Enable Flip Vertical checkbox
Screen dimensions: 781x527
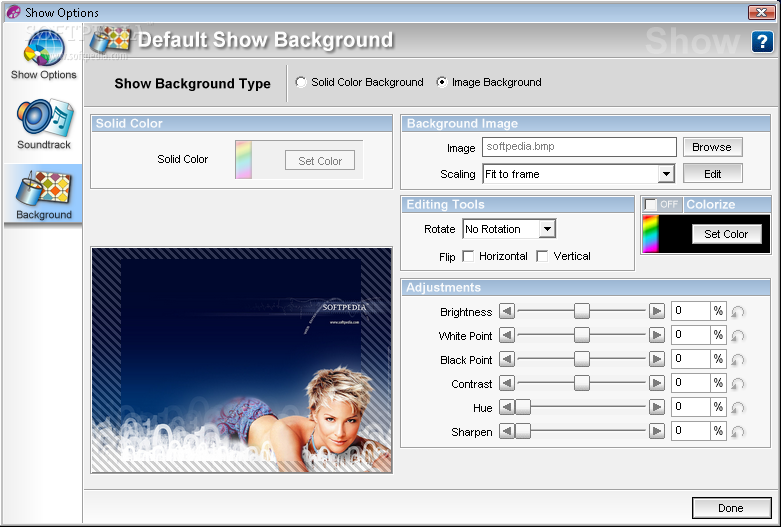click(x=542, y=256)
